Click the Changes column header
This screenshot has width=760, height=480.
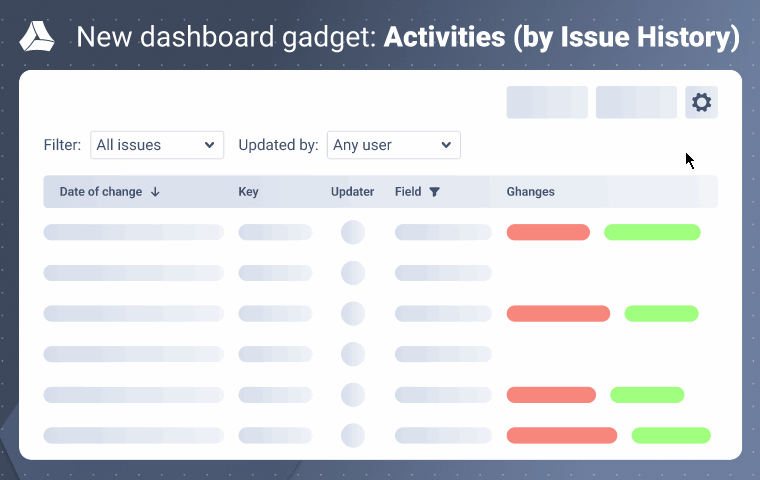pos(530,192)
